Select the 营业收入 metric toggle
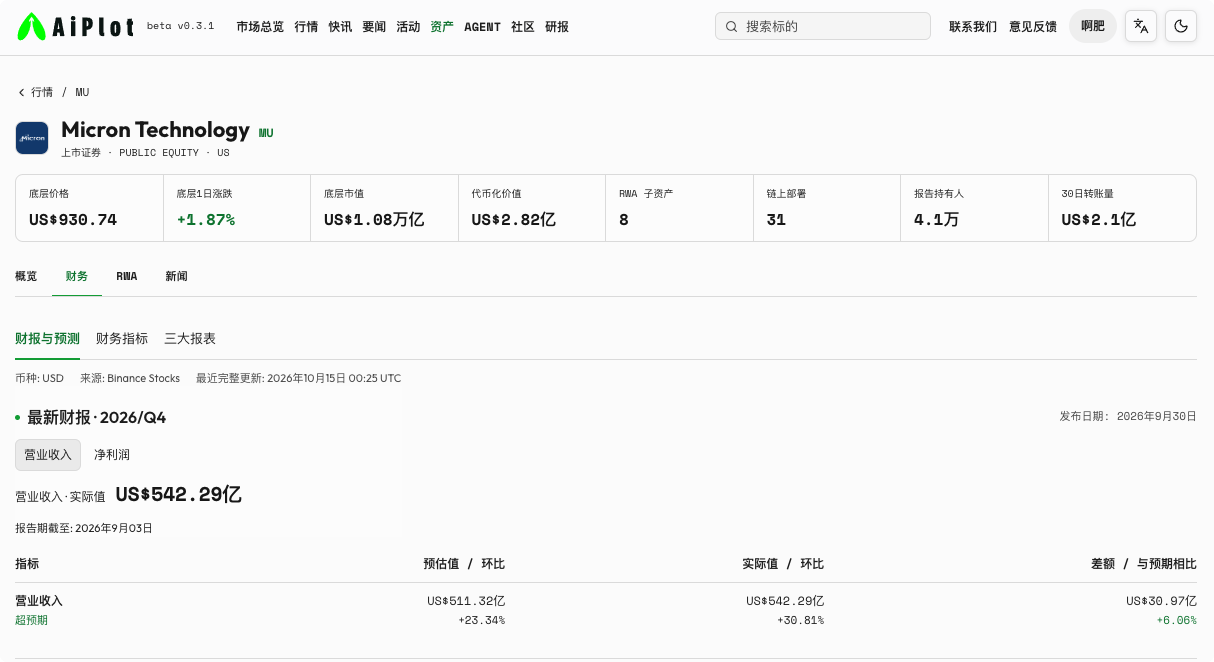1214x662 pixels. click(x=48, y=454)
